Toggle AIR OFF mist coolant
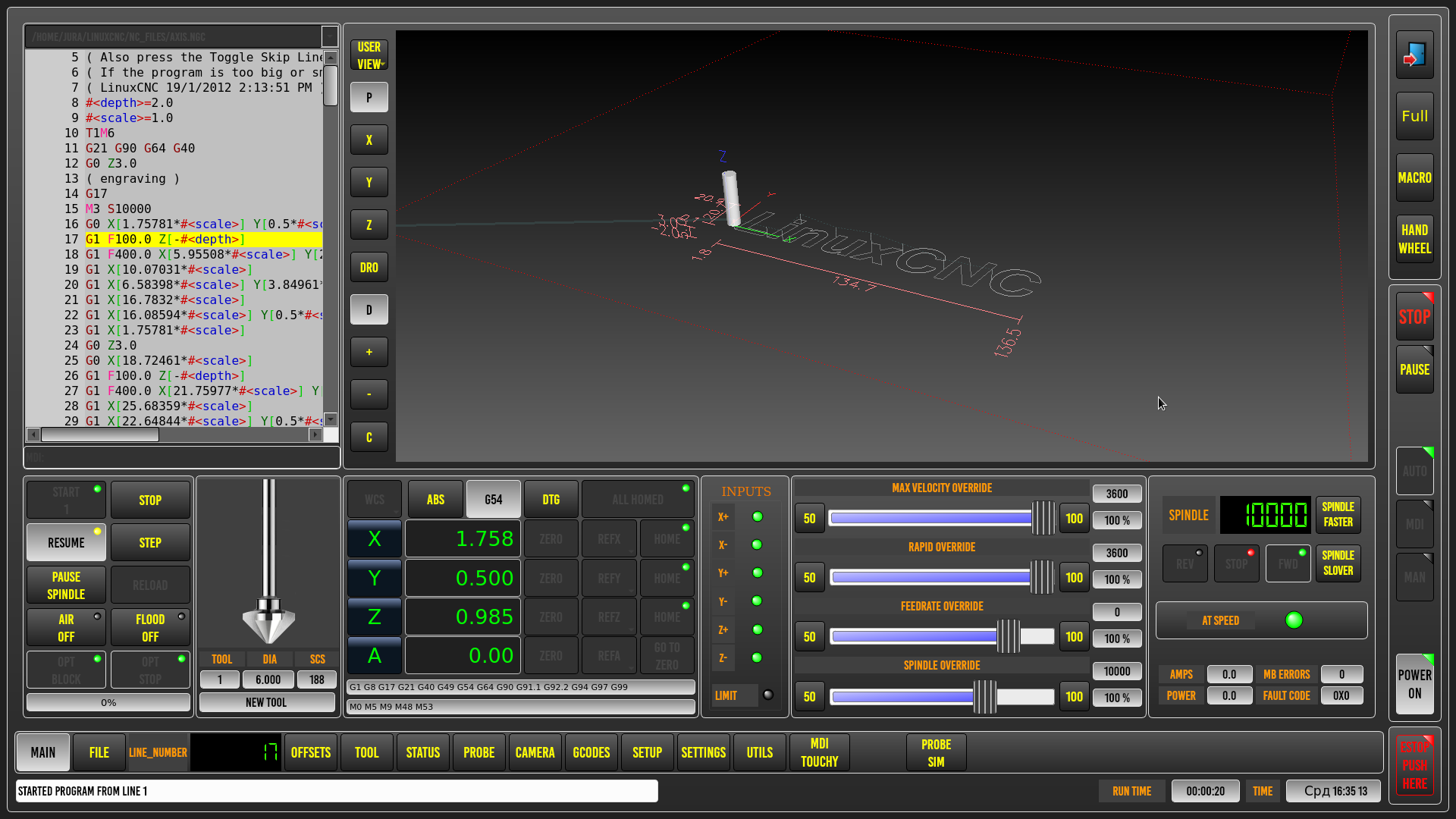The width and height of the screenshot is (1456, 819). pyautogui.click(x=66, y=628)
